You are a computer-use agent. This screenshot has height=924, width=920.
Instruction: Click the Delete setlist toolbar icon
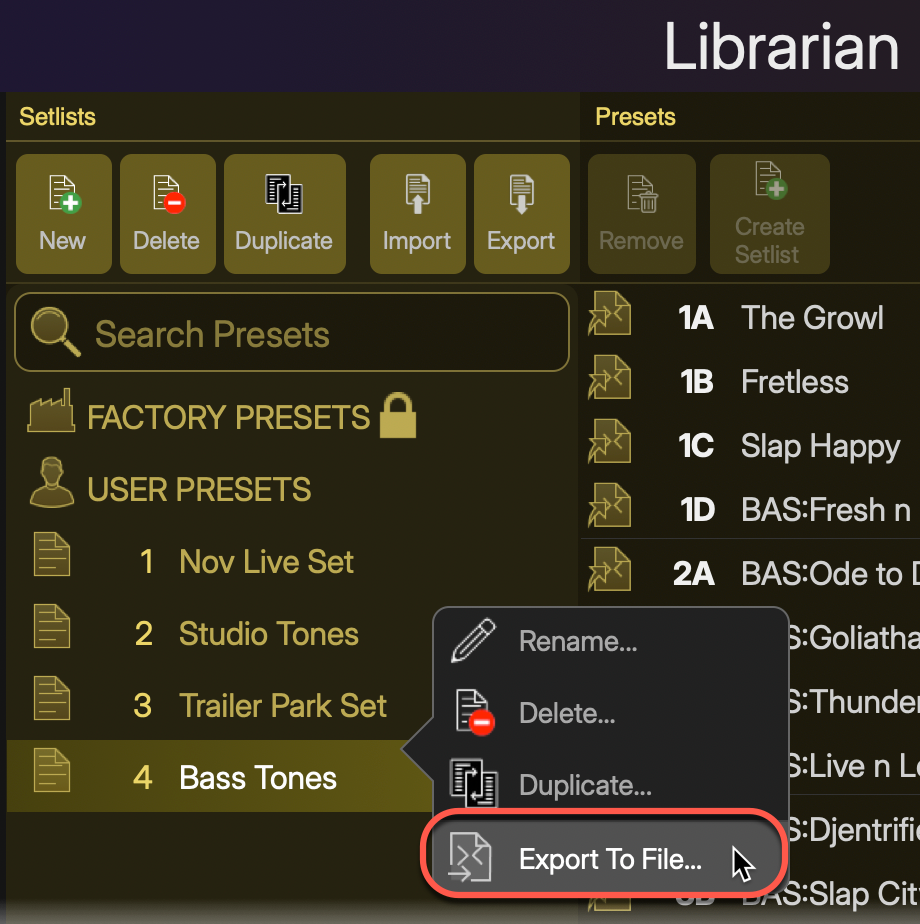coord(167,195)
